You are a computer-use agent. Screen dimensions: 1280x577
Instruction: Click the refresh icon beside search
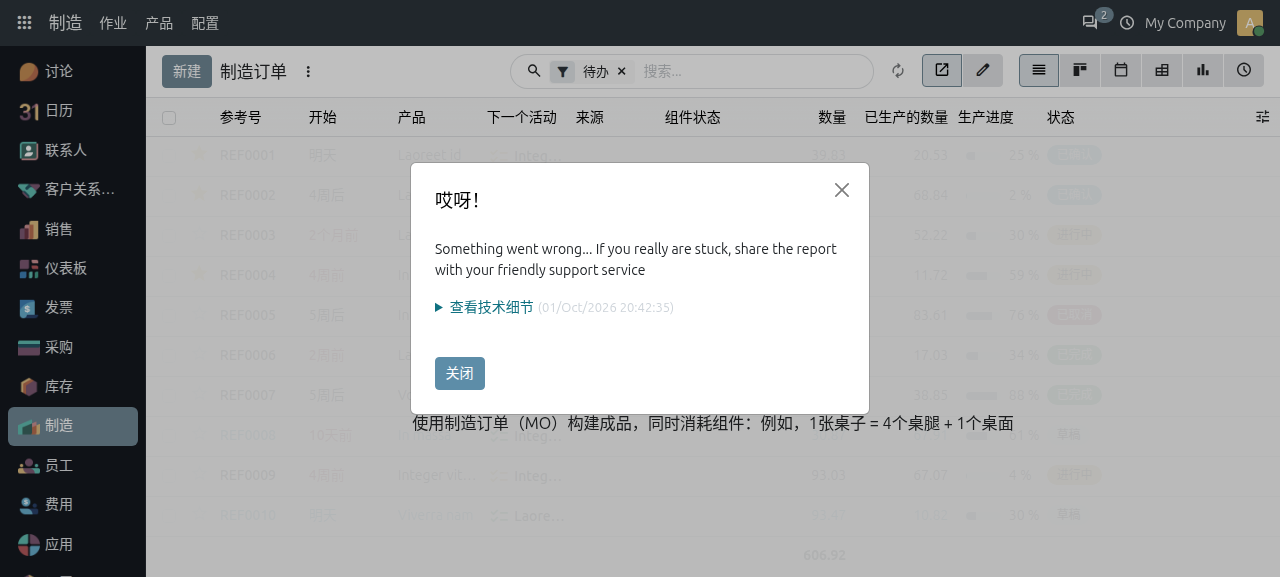[898, 71]
